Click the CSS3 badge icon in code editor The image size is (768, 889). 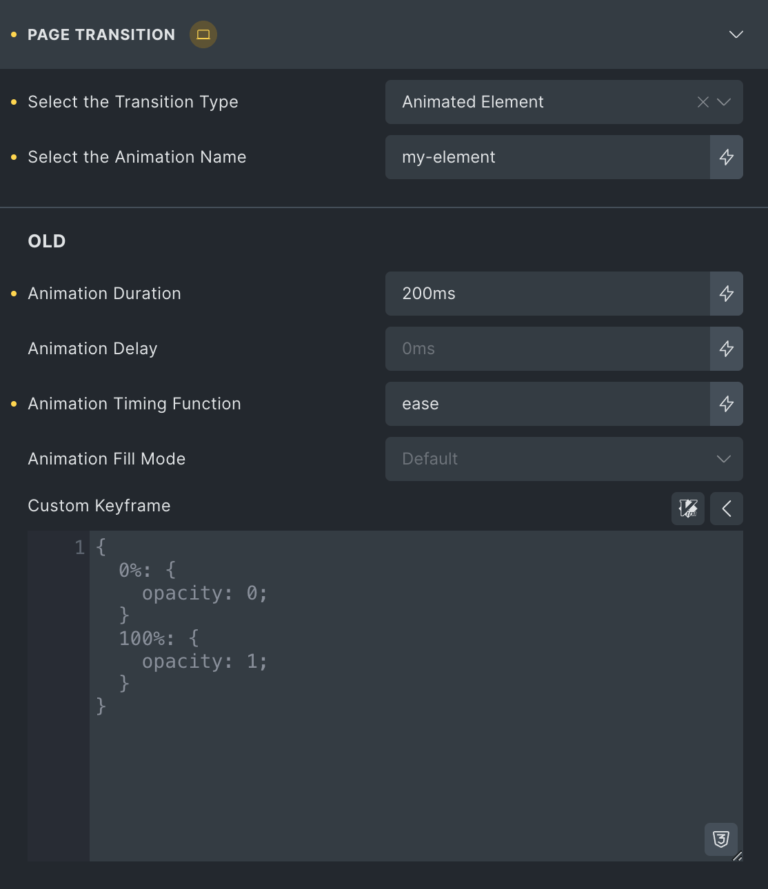721,839
